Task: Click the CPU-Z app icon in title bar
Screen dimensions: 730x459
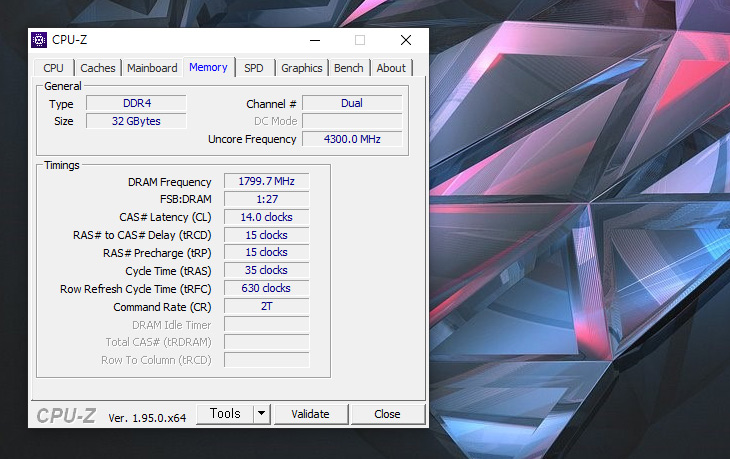Action: pos(39,40)
